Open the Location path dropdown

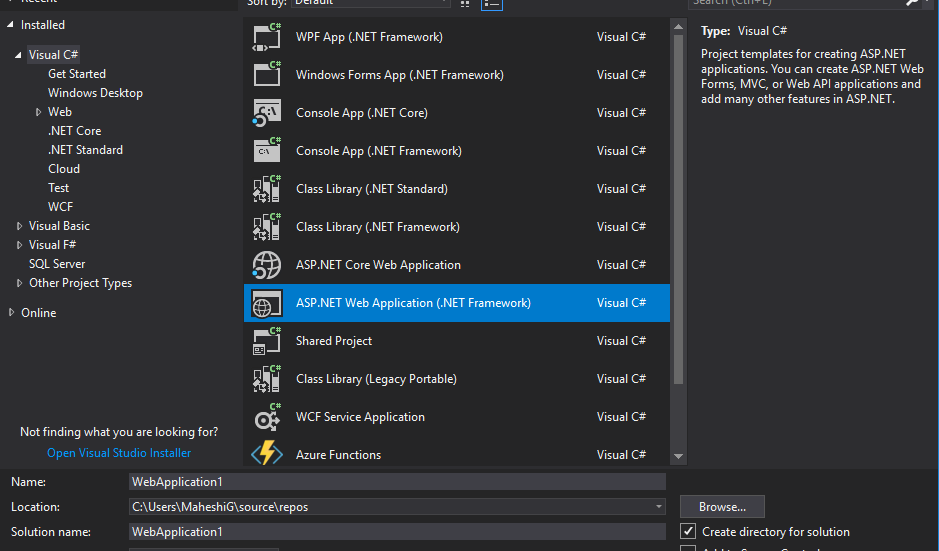pos(659,507)
